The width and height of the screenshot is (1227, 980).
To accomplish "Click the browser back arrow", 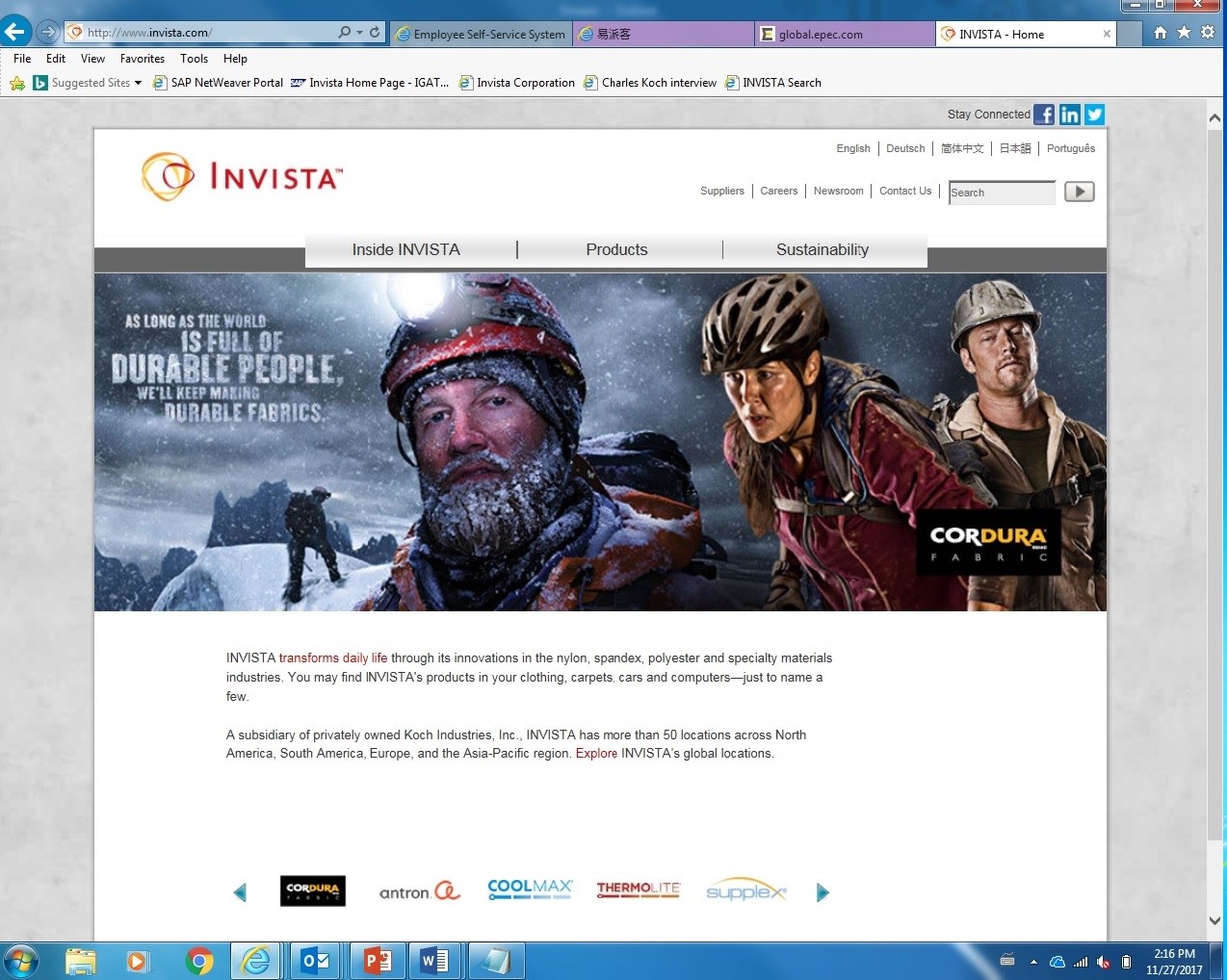I will coord(15,32).
